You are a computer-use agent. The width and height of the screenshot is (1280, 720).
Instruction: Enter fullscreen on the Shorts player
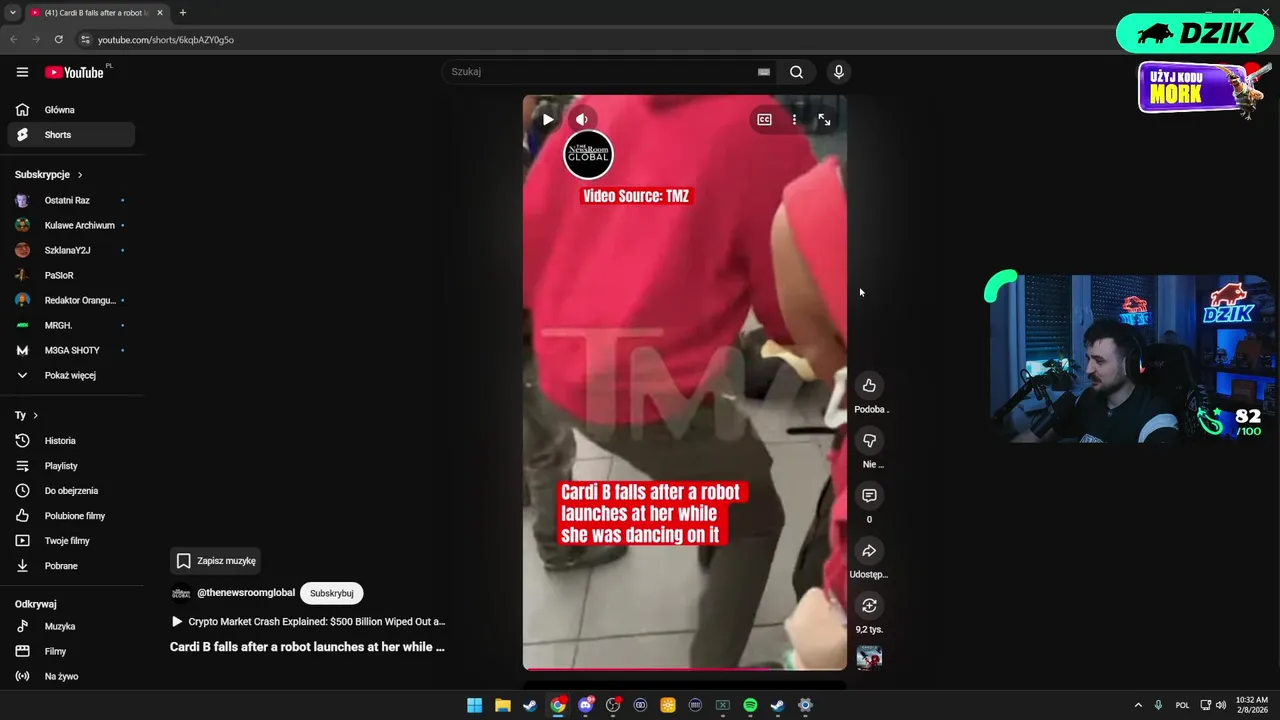coord(824,119)
